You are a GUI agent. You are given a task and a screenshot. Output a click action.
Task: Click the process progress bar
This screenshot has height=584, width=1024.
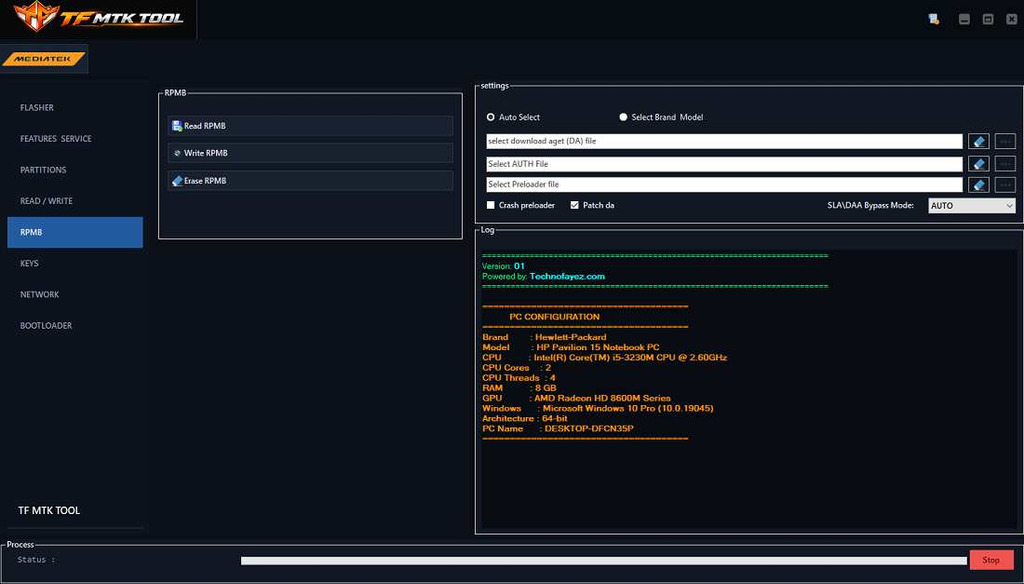(604, 560)
